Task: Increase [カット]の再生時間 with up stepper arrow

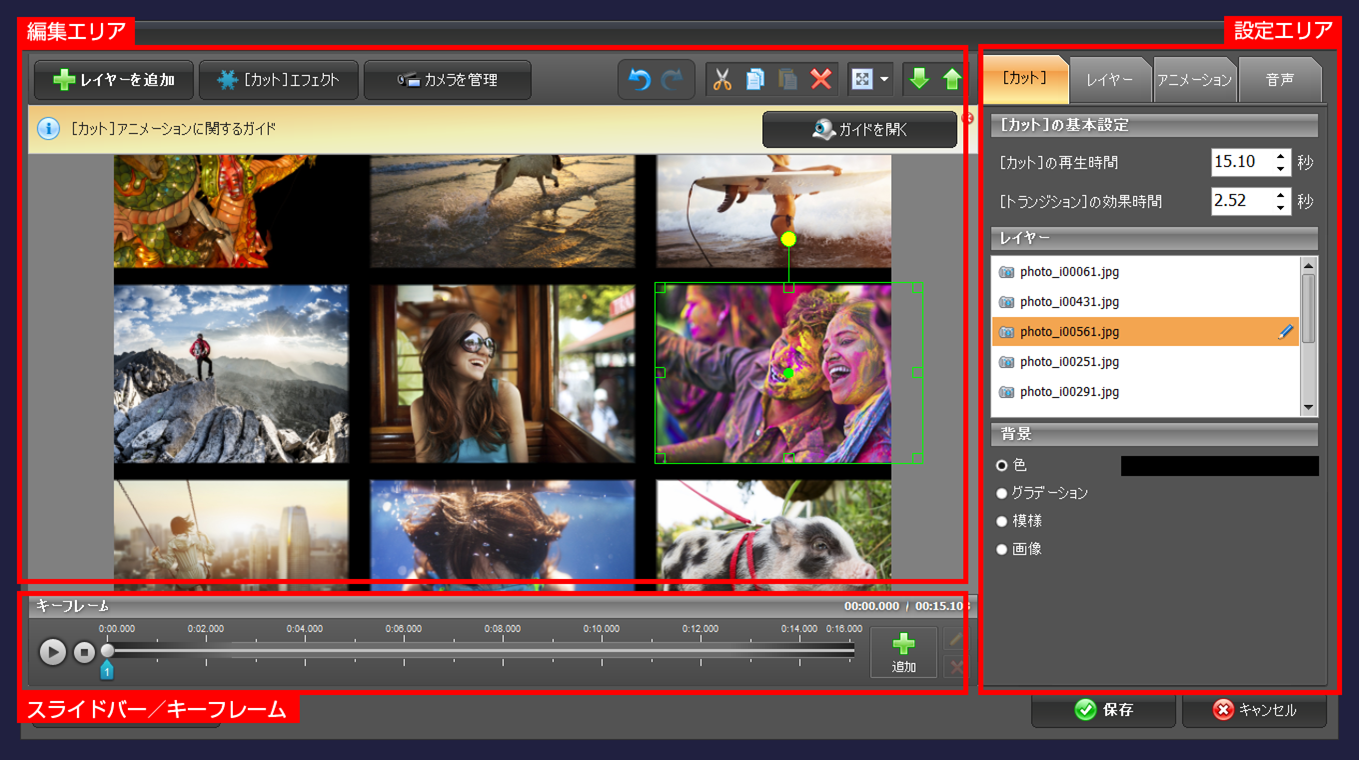Action: (x=1281, y=156)
